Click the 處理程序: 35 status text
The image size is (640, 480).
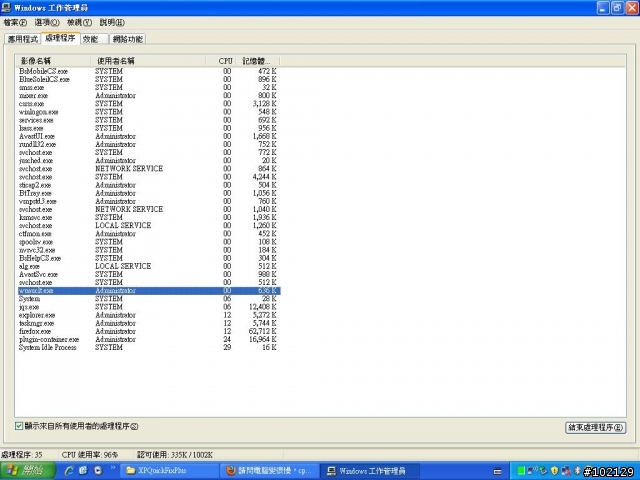pyautogui.click(x=22, y=455)
